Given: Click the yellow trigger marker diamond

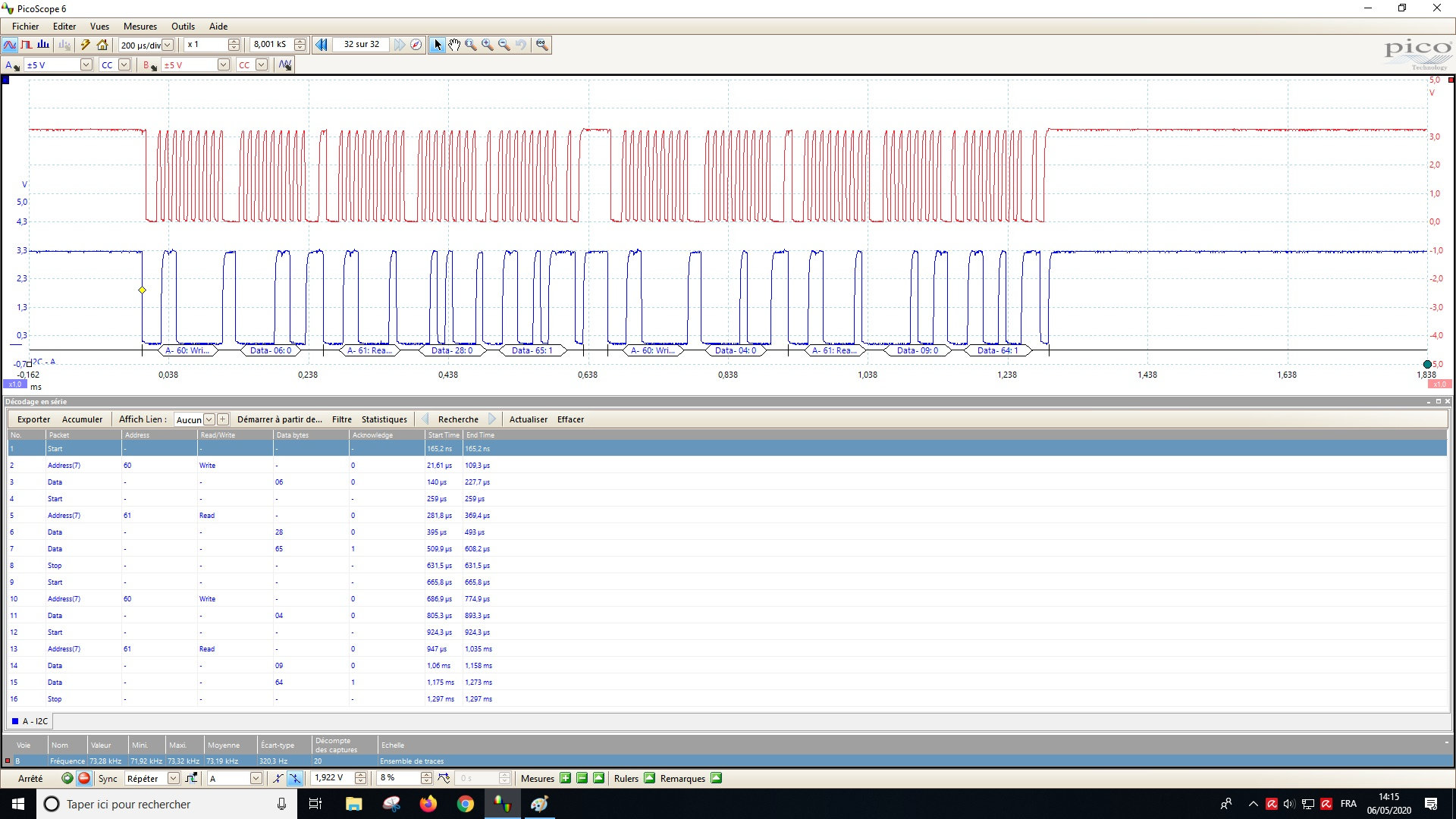Looking at the screenshot, I should 142,290.
